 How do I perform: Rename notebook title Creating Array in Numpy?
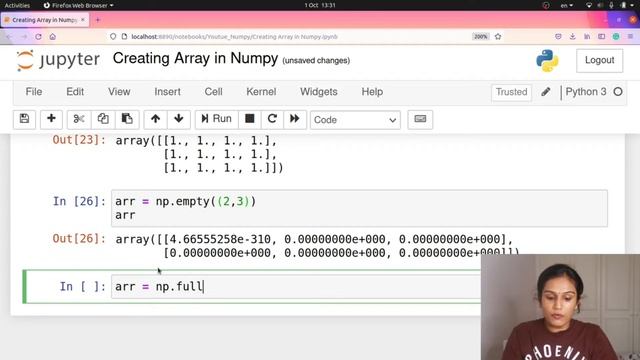195,58
